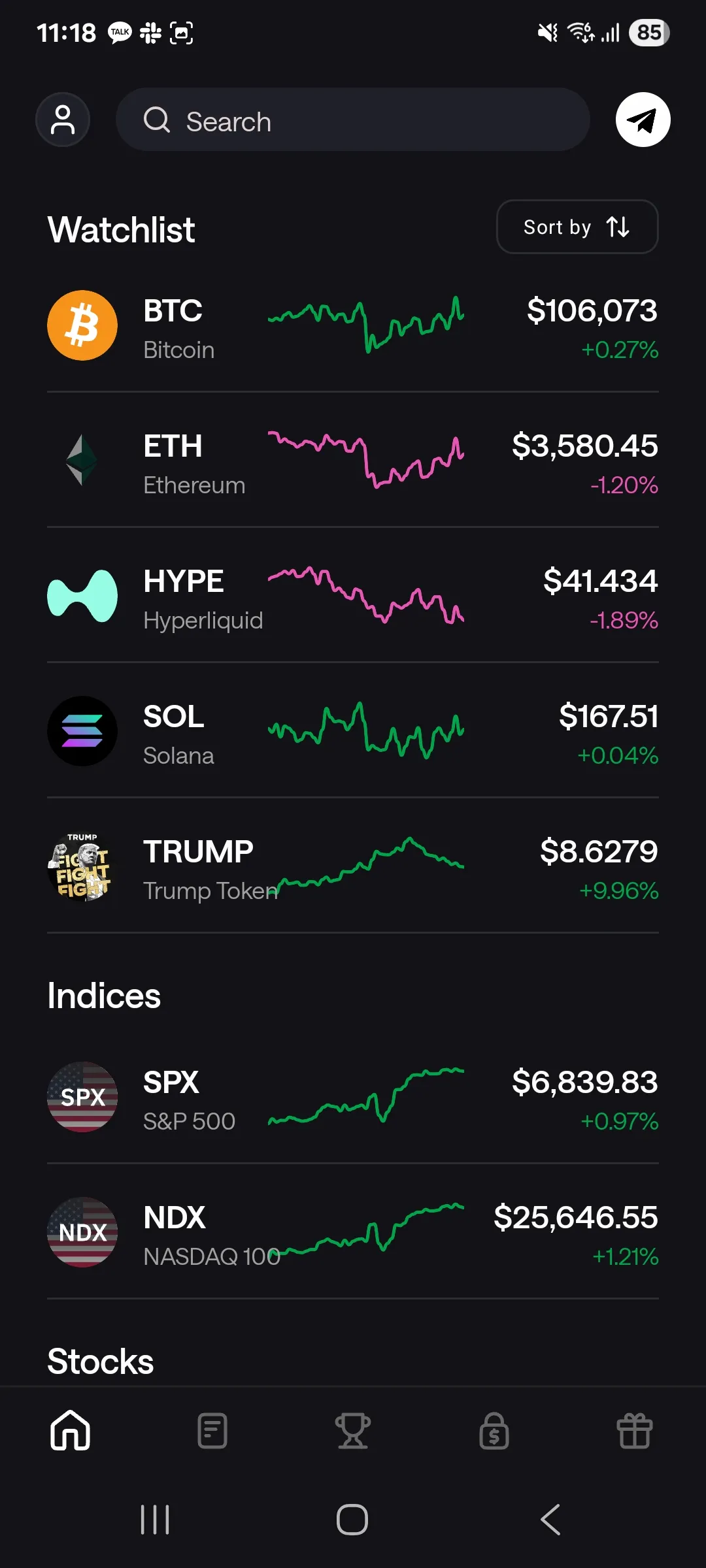706x1568 pixels.
Task: View the S&P 500 sparkline chart
Action: point(366,1097)
